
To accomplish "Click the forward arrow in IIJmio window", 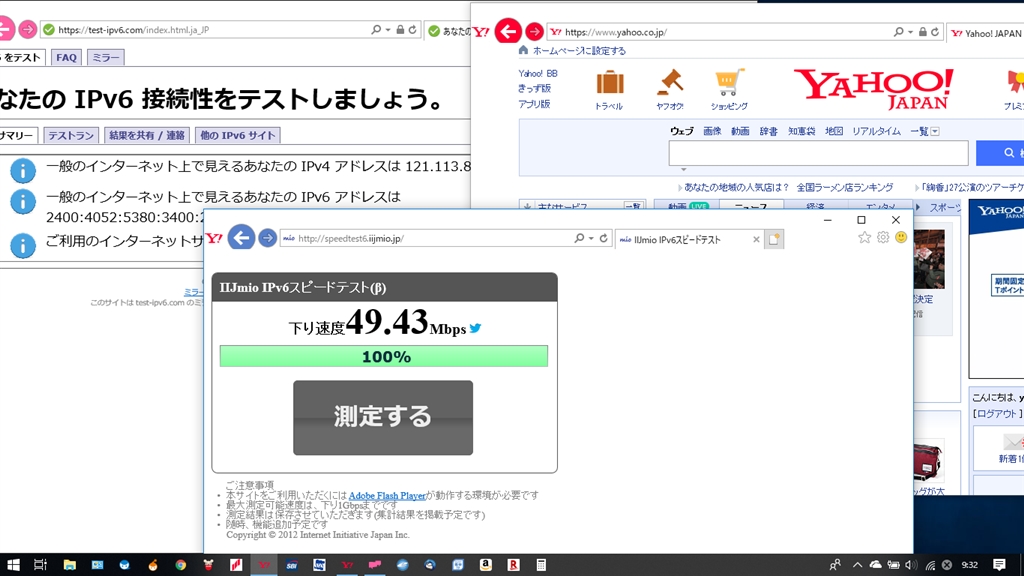I will [x=267, y=238].
